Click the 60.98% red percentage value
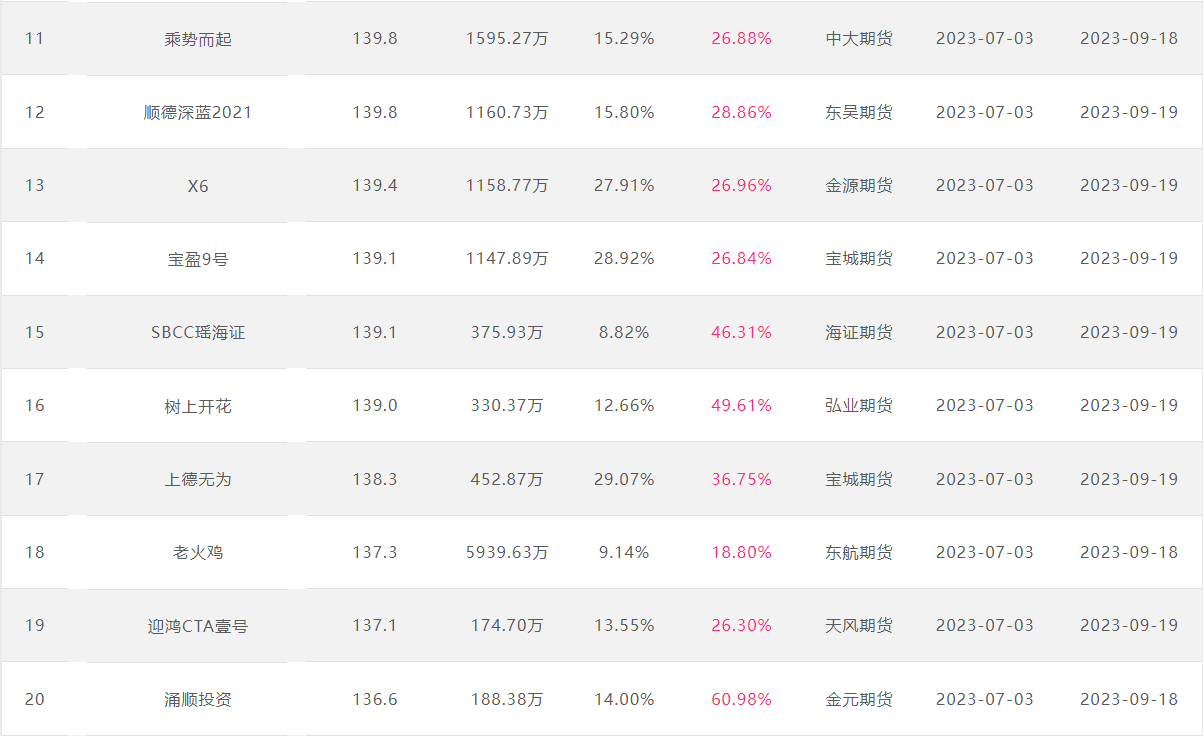Screen dimensions: 1203x736 [x=742, y=699]
